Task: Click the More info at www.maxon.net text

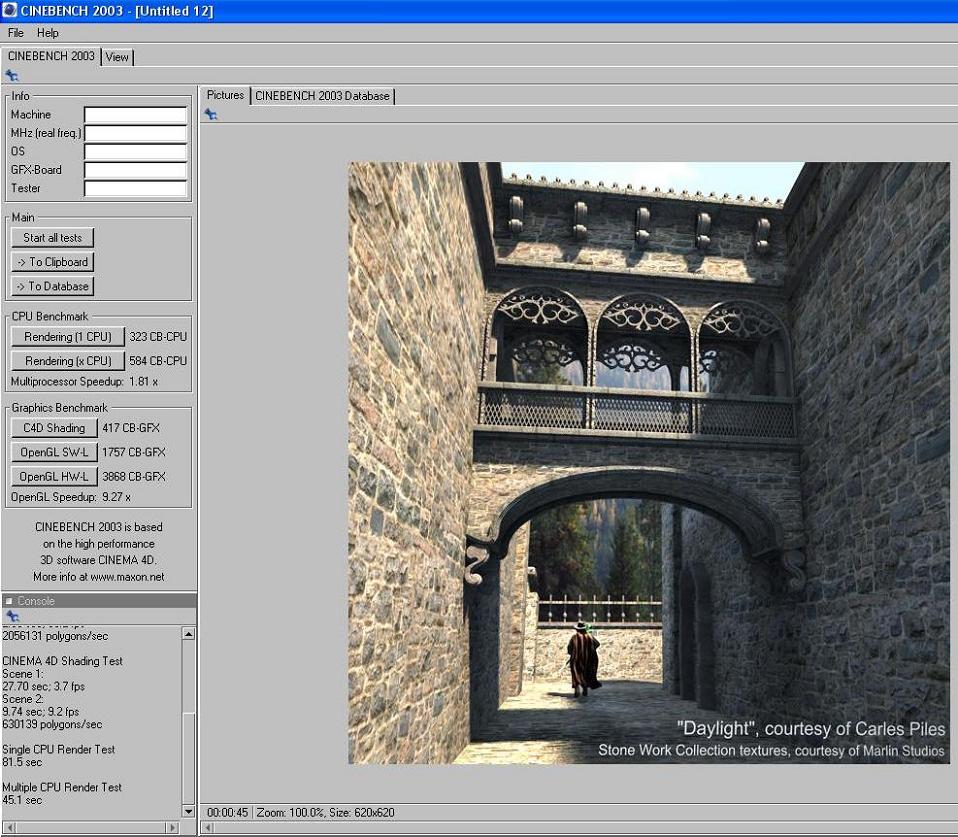Action: coord(99,577)
